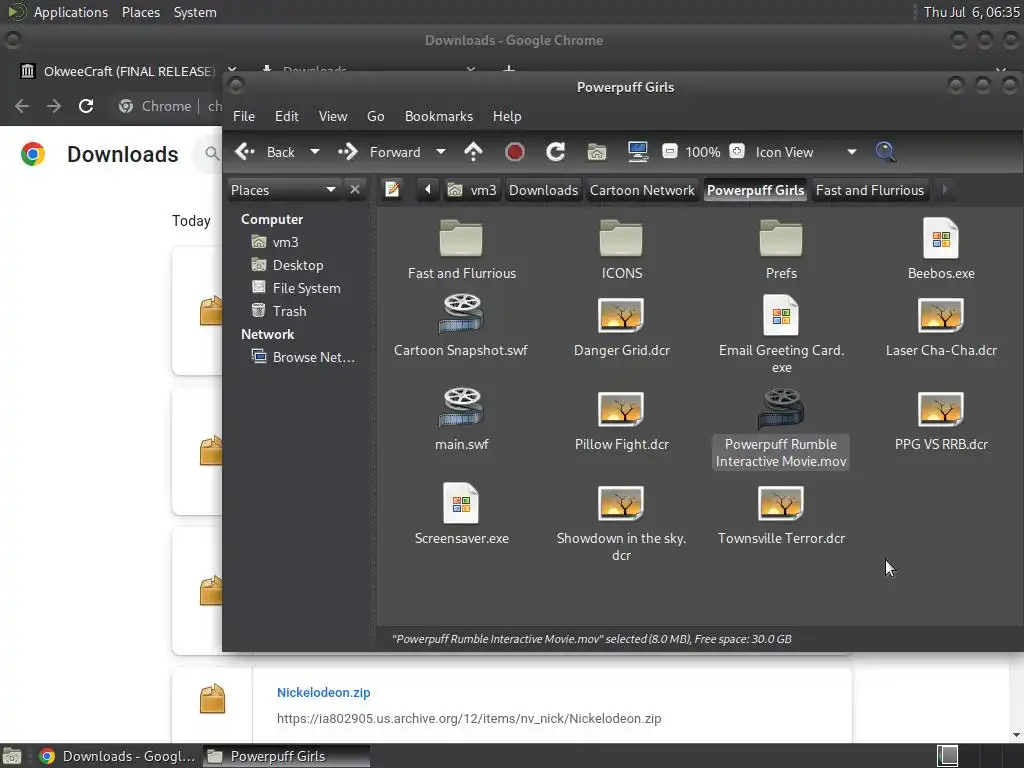This screenshot has width=1024, height=768.
Task: Select PPG VS RRB.dcr file
Action: coord(941,421)
